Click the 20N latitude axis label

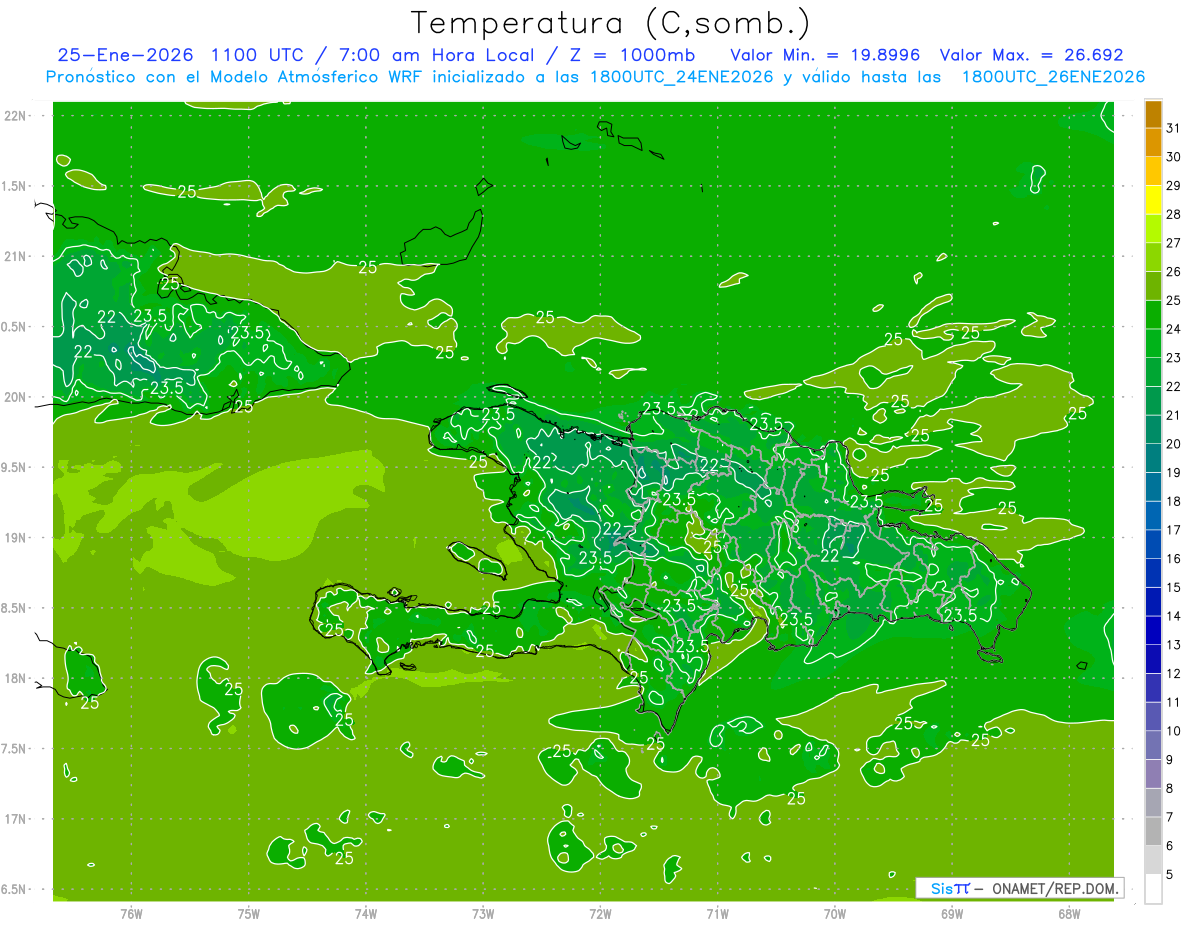tap(16, 397)
